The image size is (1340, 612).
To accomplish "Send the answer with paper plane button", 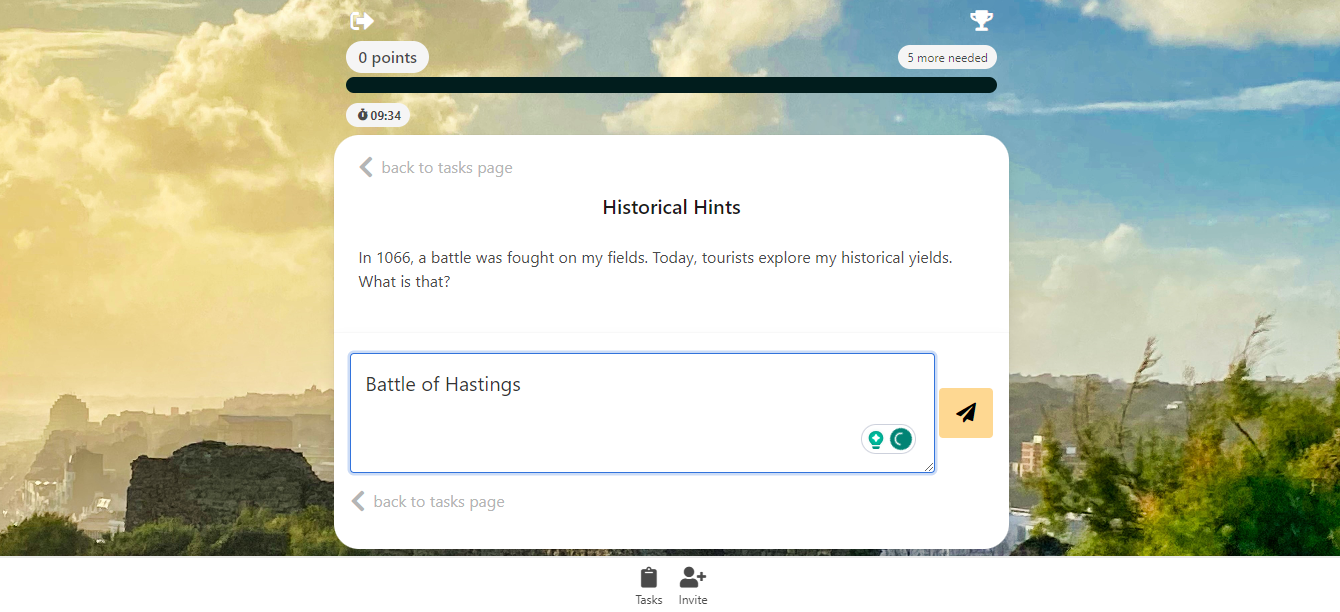I will pyautogui.click(x=966, y=413).
